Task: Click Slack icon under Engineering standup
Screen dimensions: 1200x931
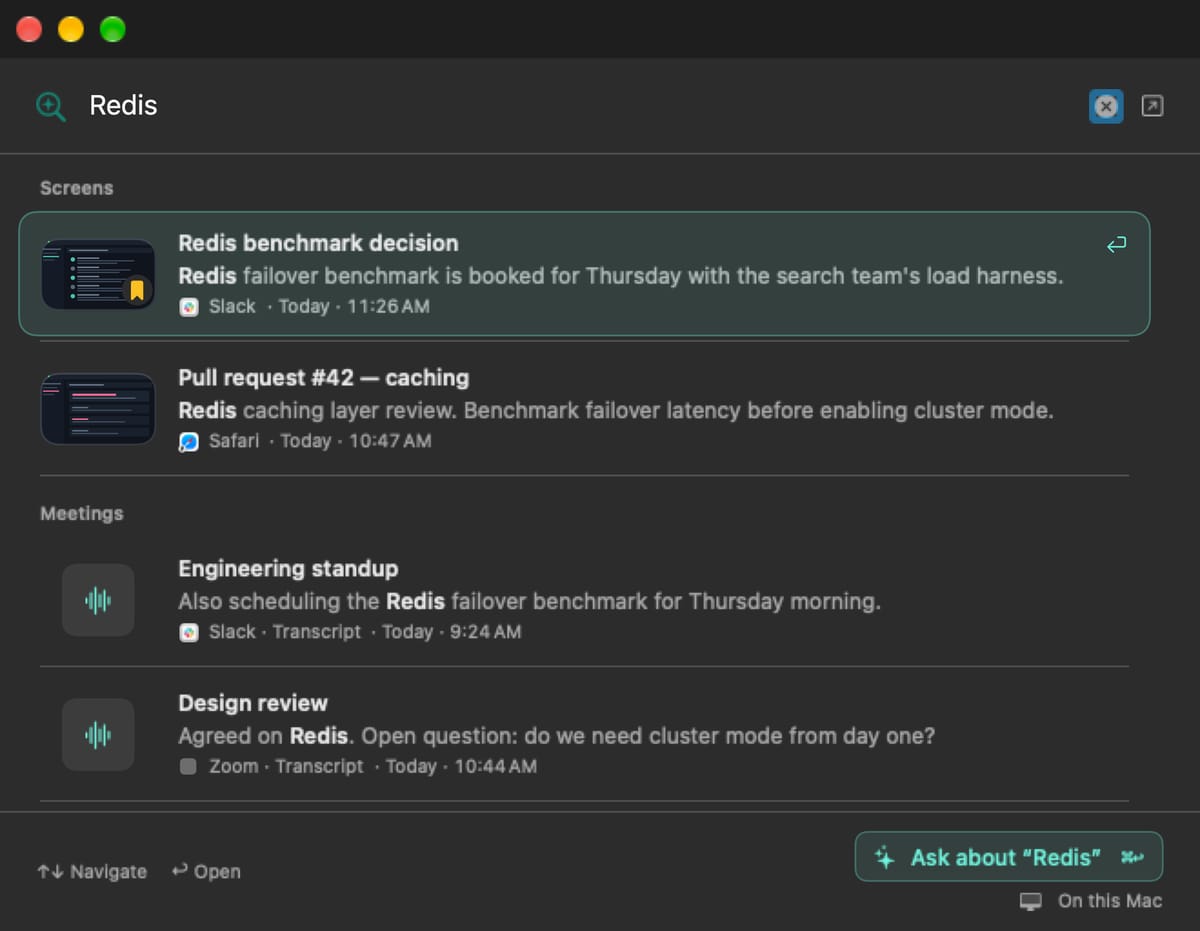Action: tap(189, 632)
